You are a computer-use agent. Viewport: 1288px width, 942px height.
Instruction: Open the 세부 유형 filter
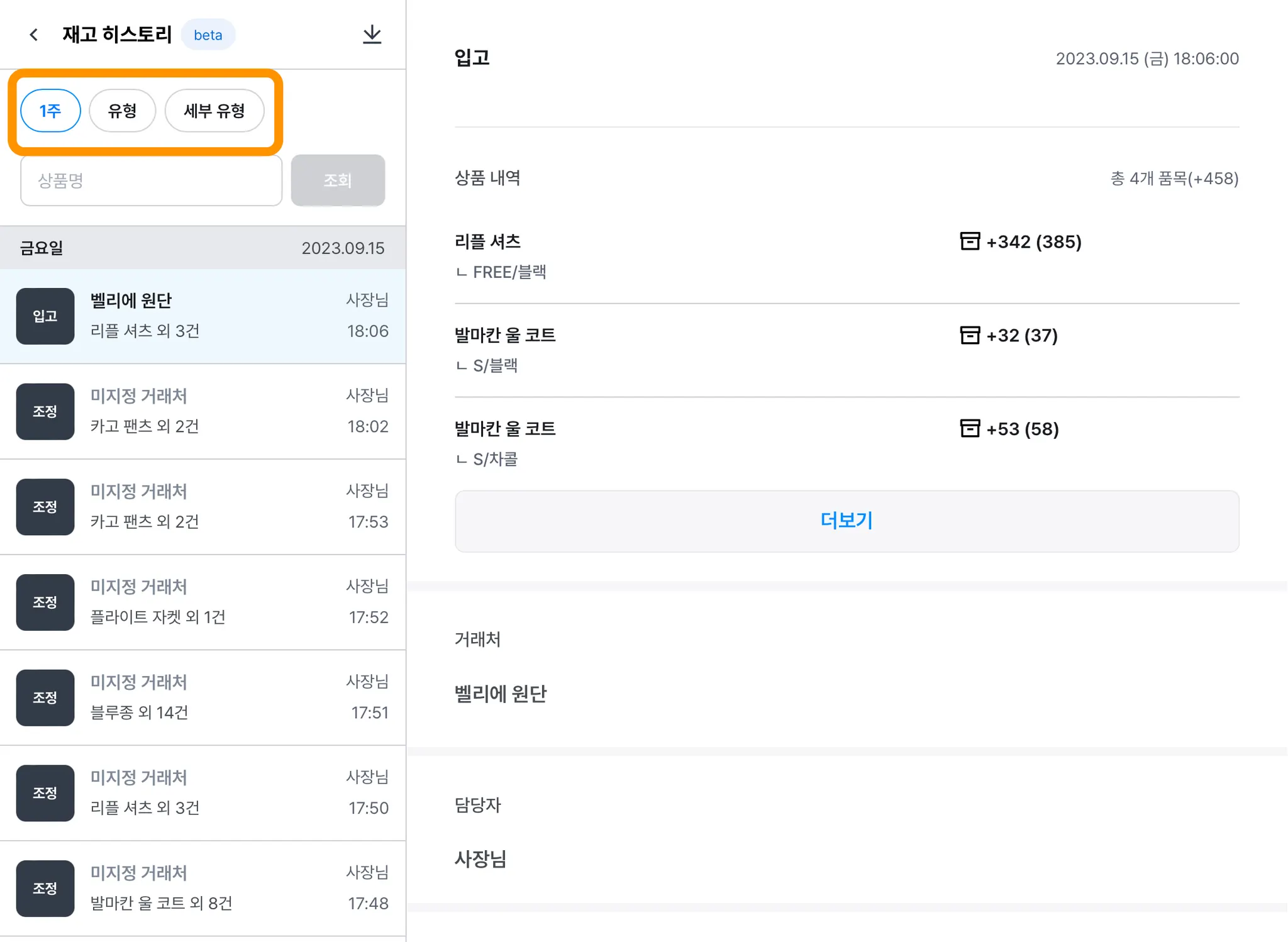coord(214,111)
